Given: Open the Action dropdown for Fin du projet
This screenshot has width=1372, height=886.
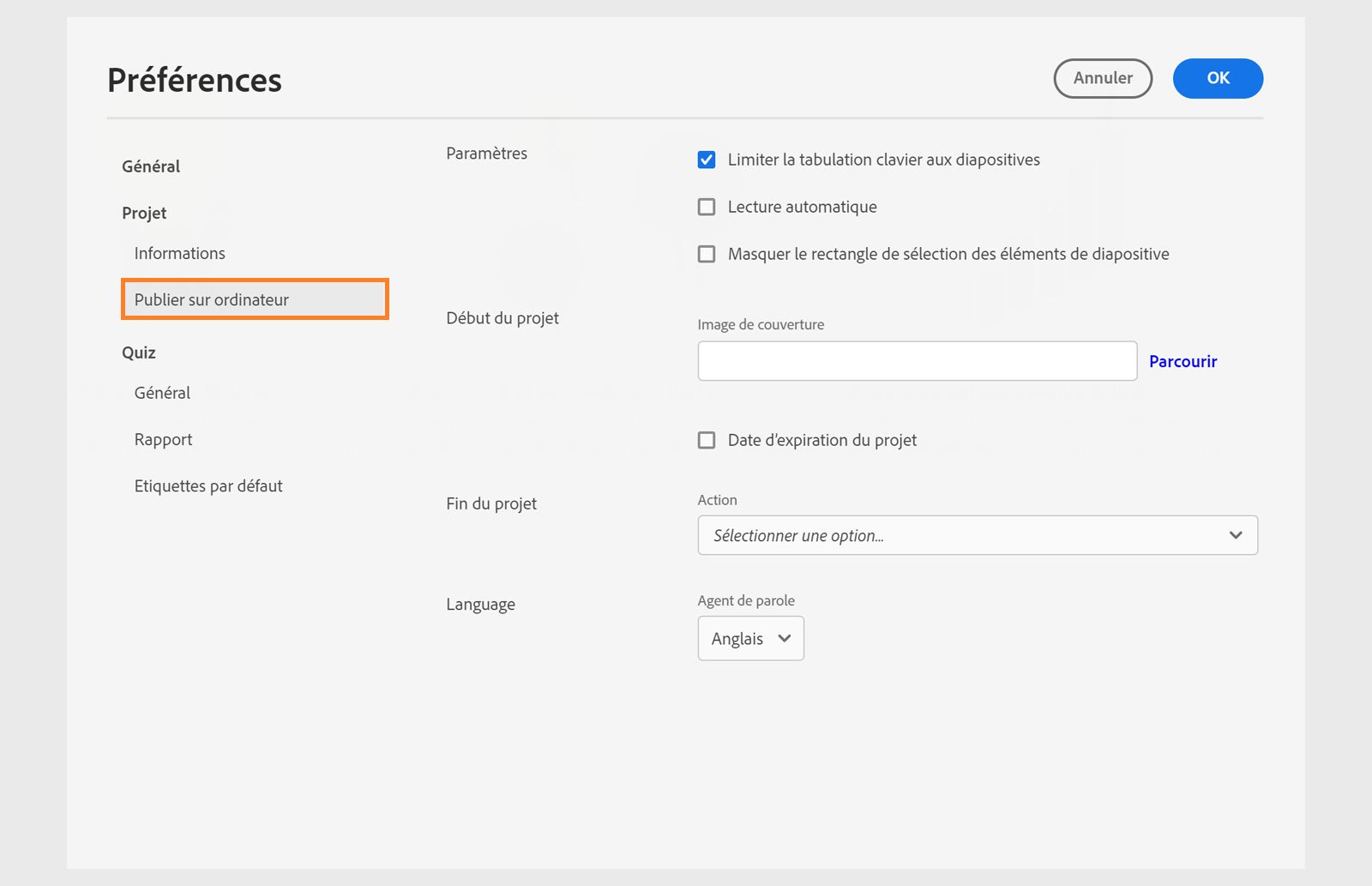Looking at the screenshot, I should point(977,535).
